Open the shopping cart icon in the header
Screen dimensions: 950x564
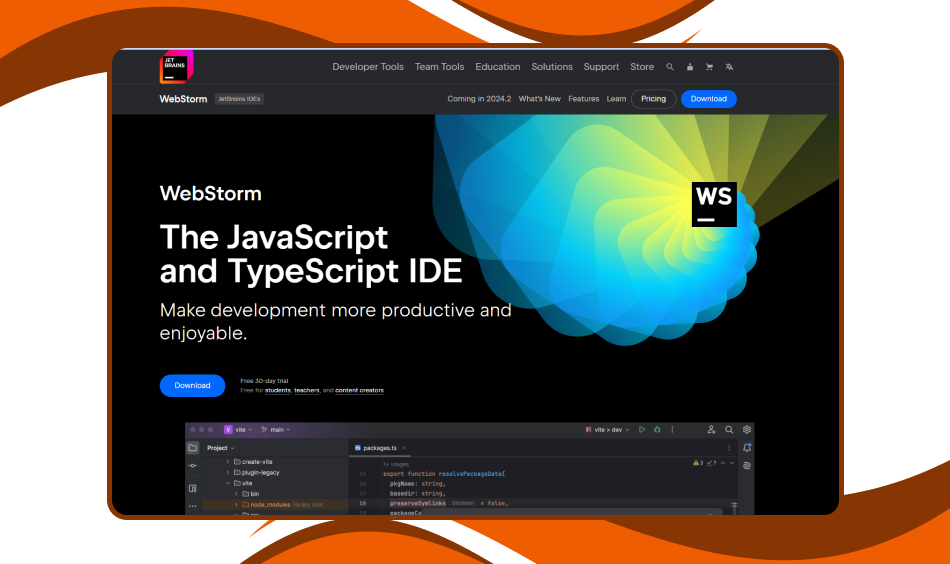click(x=709, y=67)
